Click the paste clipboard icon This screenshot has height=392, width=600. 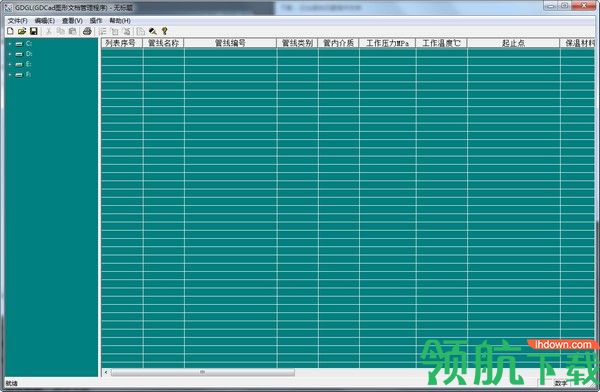(72, 31)
